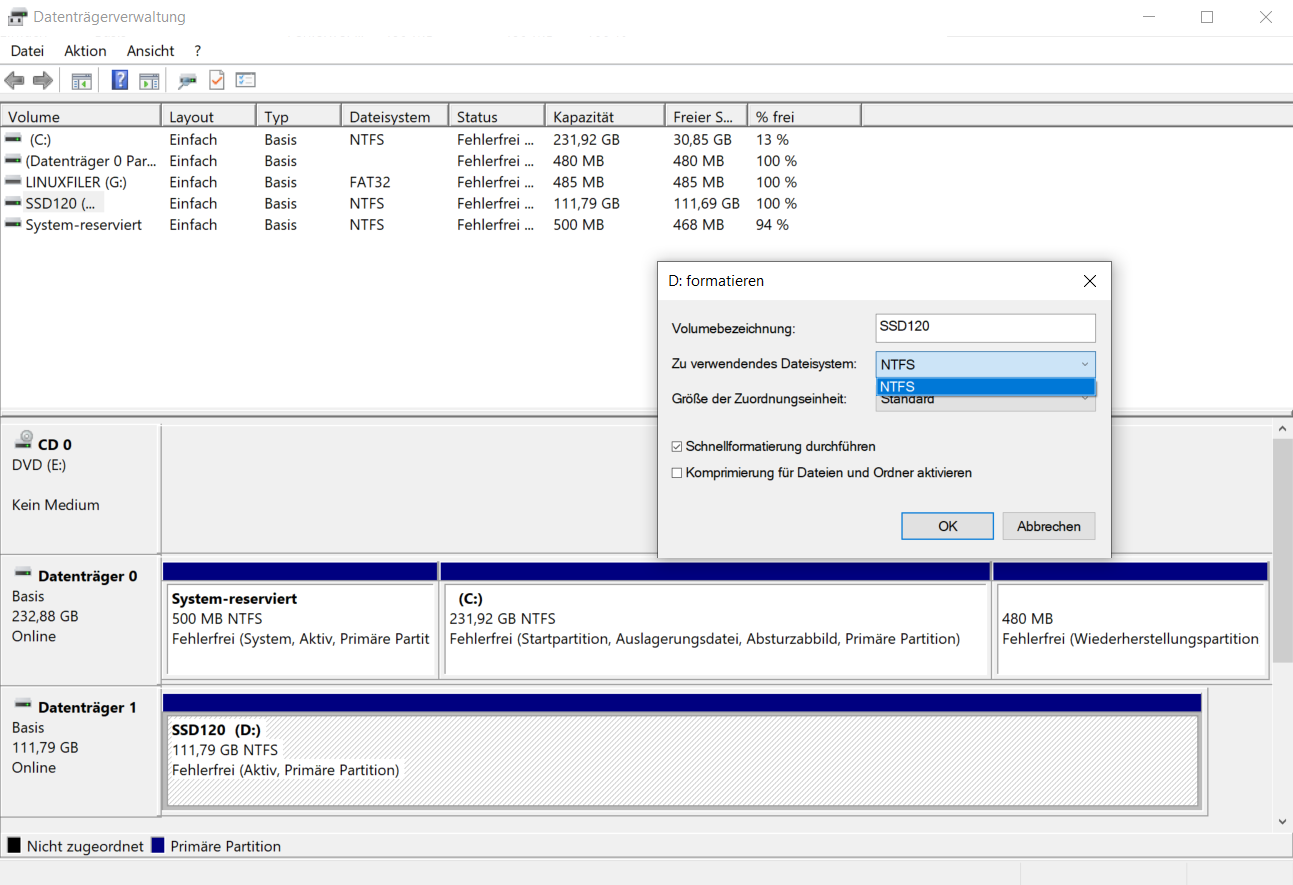This screenshot has width=1293, height=885.
Task: Click the FAT32 file system cell
Action: tap(370, 182)
